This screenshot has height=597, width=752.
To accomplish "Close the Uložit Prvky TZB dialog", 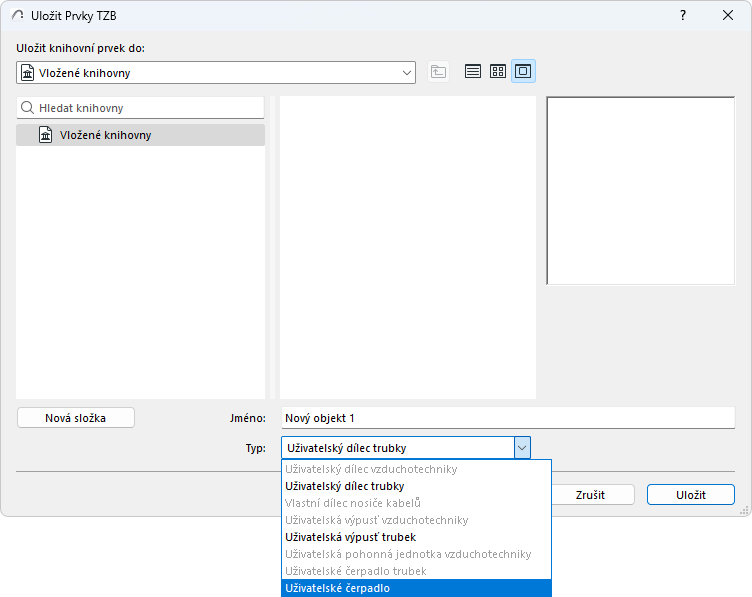I will [x=728, y=15].
